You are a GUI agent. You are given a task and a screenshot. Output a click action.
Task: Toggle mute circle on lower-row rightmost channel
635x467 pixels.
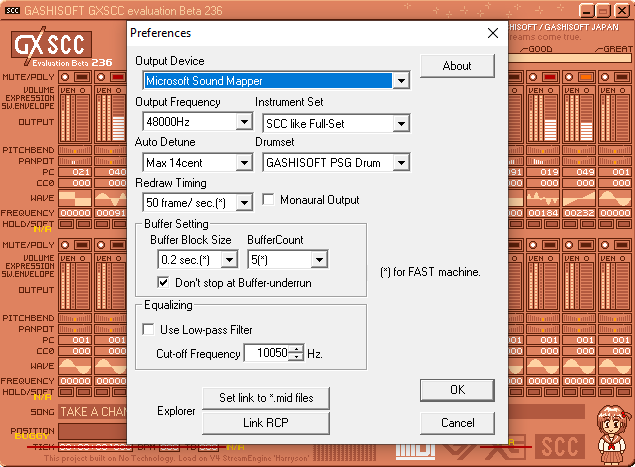coord(605,245)
